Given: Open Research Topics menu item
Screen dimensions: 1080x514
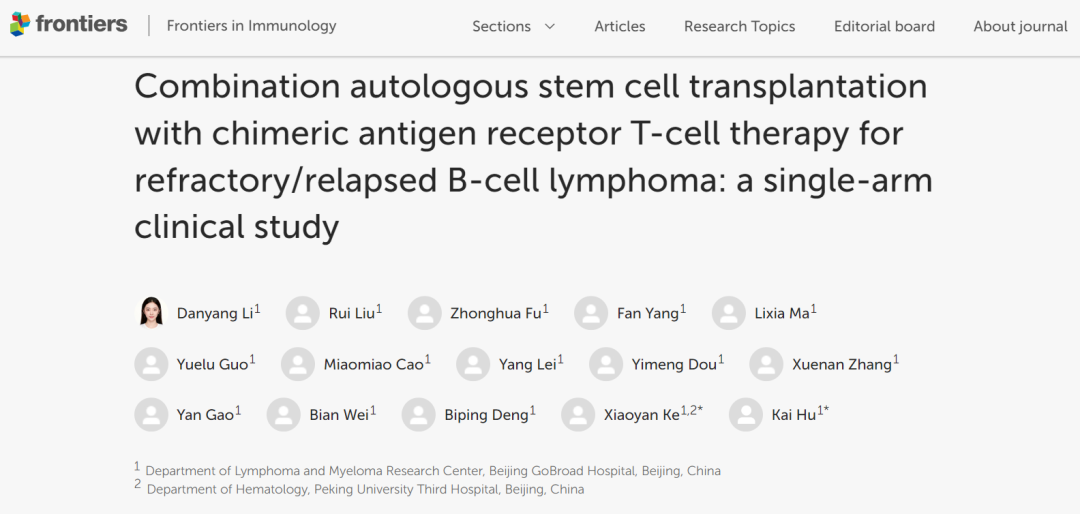Looking at the screenshot, I should point(740,27).
